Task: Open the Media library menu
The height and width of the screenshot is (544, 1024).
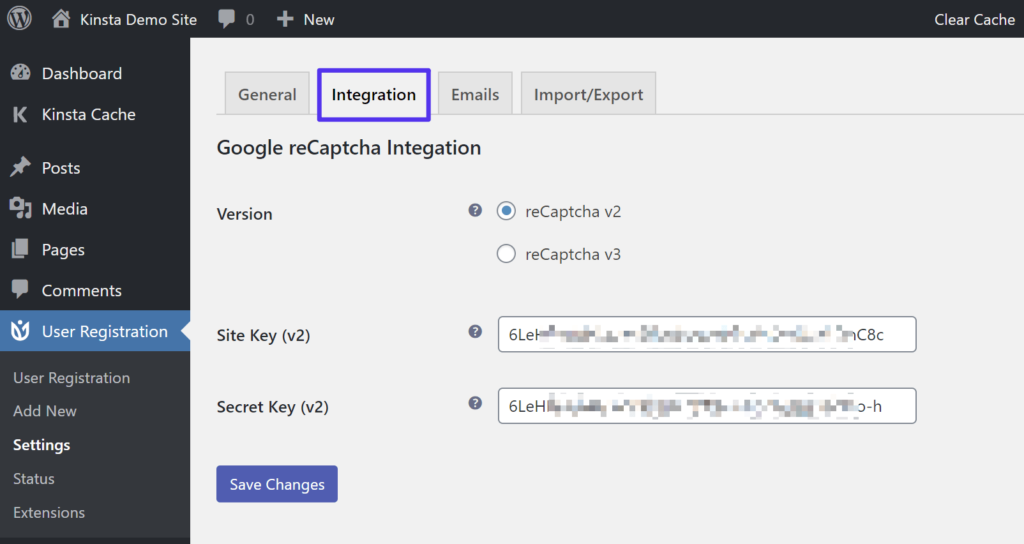Action: [64, 209]
